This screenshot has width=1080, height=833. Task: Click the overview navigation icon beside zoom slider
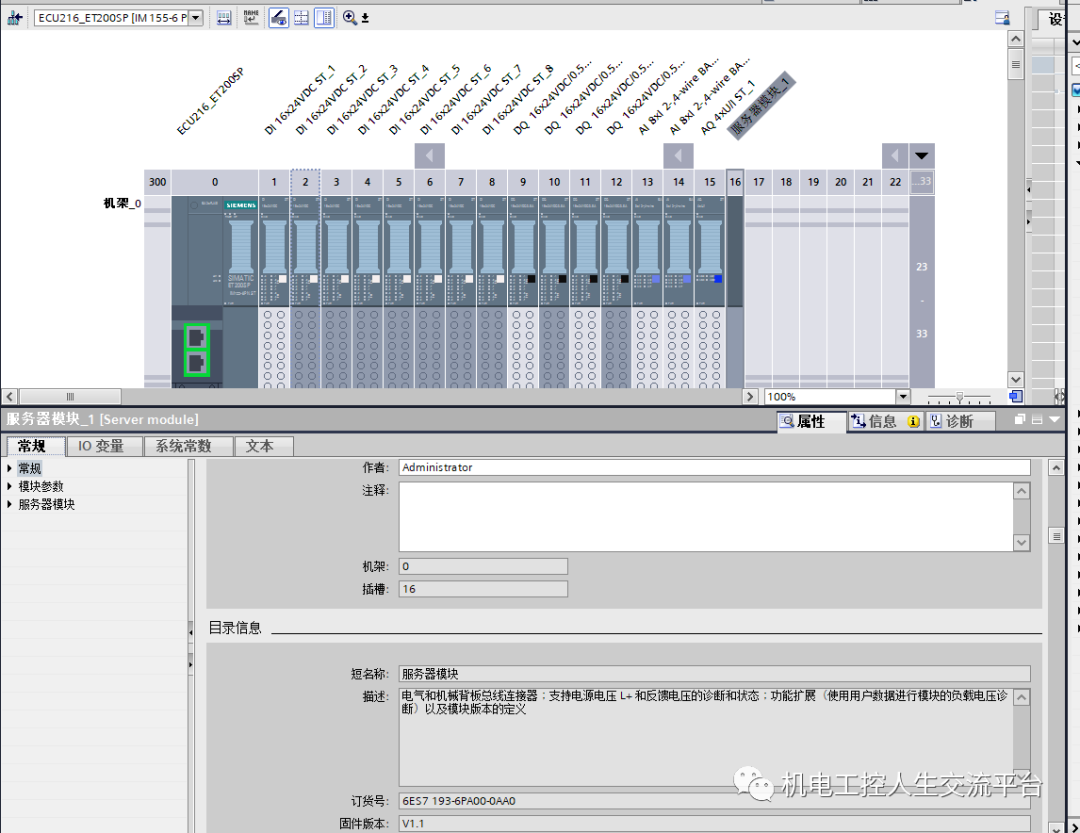[x=1015, y=396]
